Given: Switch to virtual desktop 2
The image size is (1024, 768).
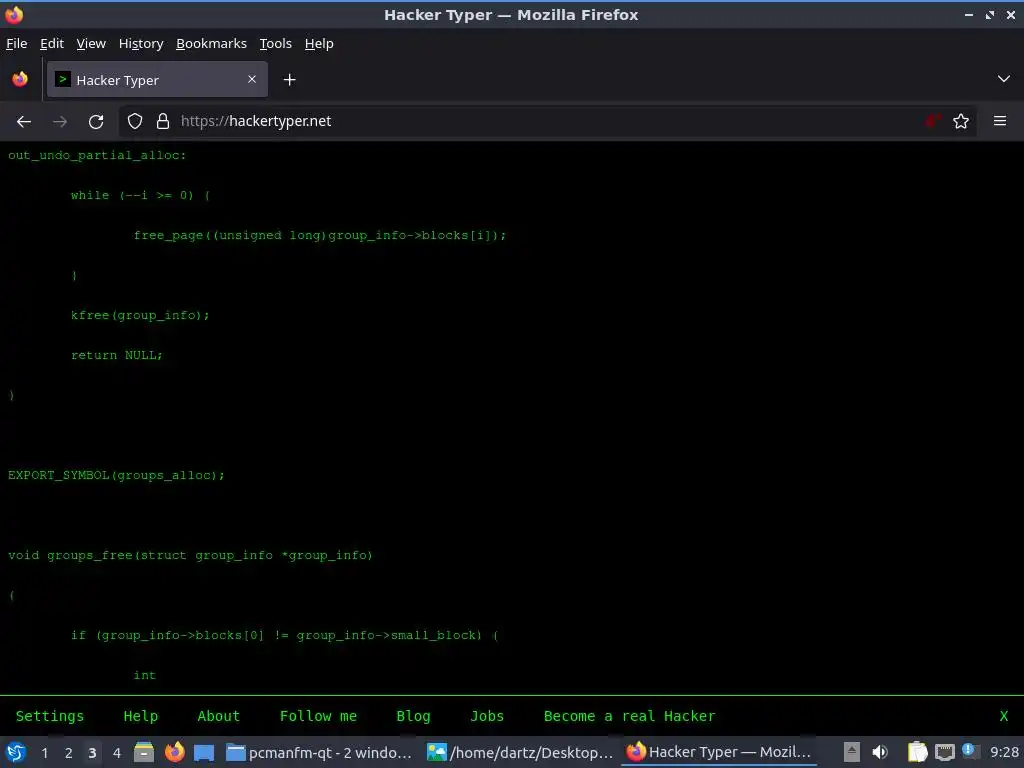Looking at the screenshot, I should tap(69, 753).
